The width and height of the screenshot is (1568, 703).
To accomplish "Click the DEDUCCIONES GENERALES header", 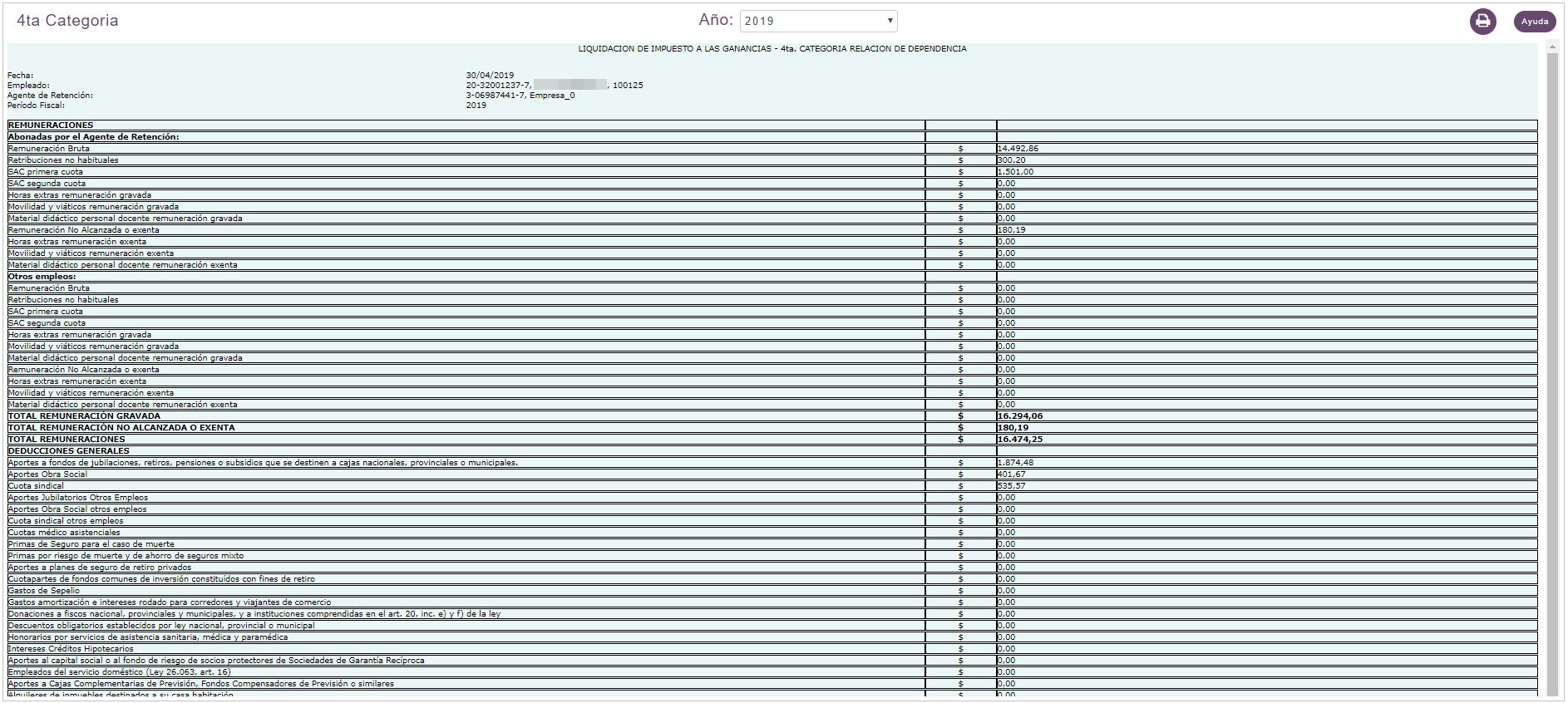I will tap(69, 451).
